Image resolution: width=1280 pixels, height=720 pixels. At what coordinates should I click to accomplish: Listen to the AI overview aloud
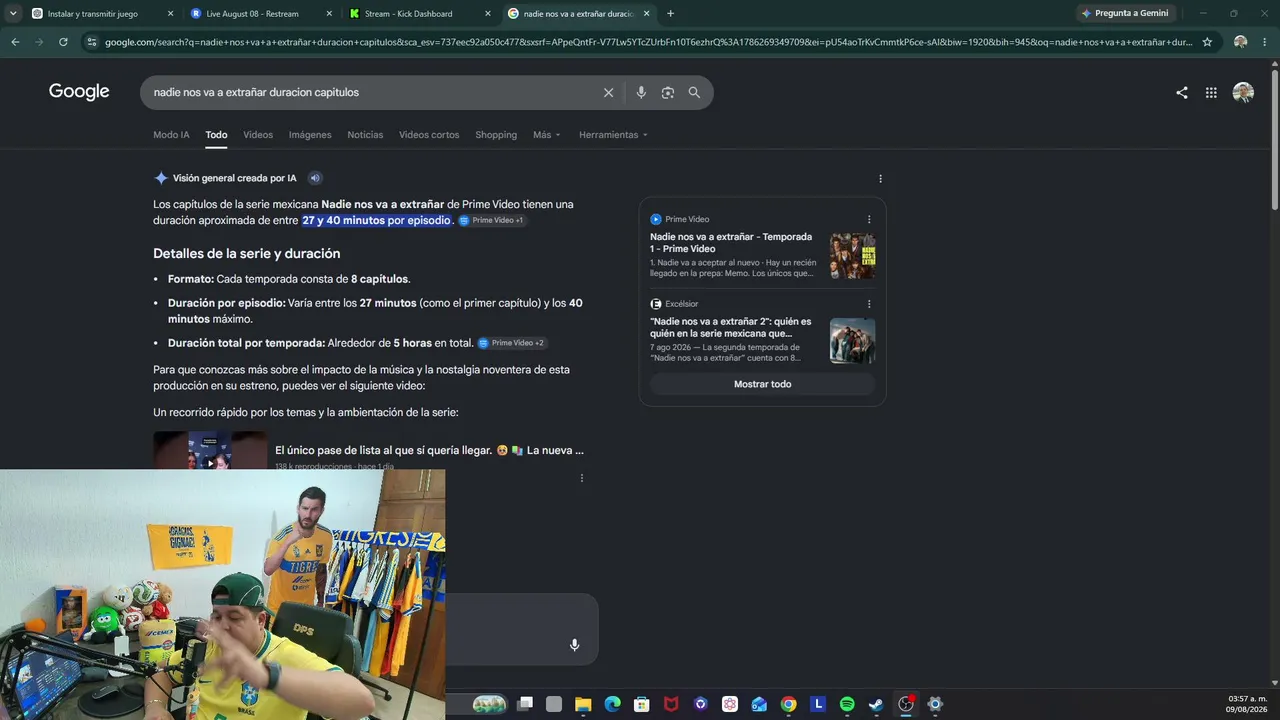(315, 178)
